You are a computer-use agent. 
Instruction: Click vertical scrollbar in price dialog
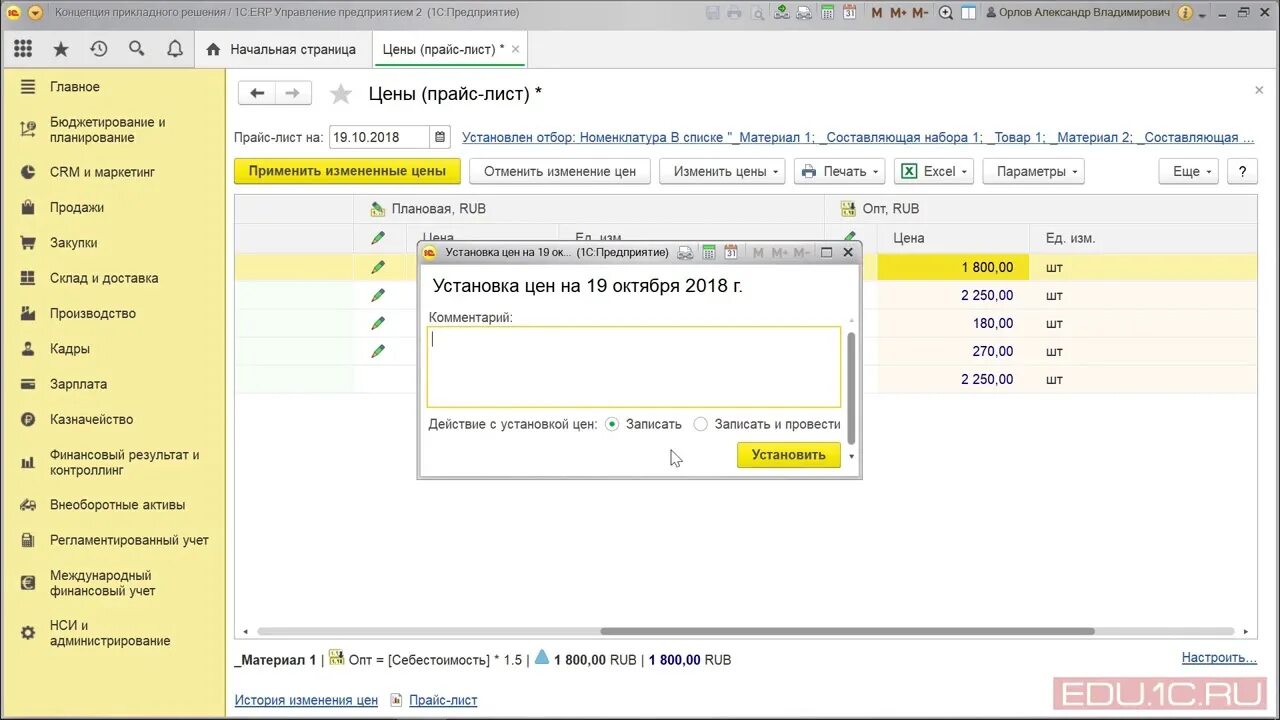851,388
